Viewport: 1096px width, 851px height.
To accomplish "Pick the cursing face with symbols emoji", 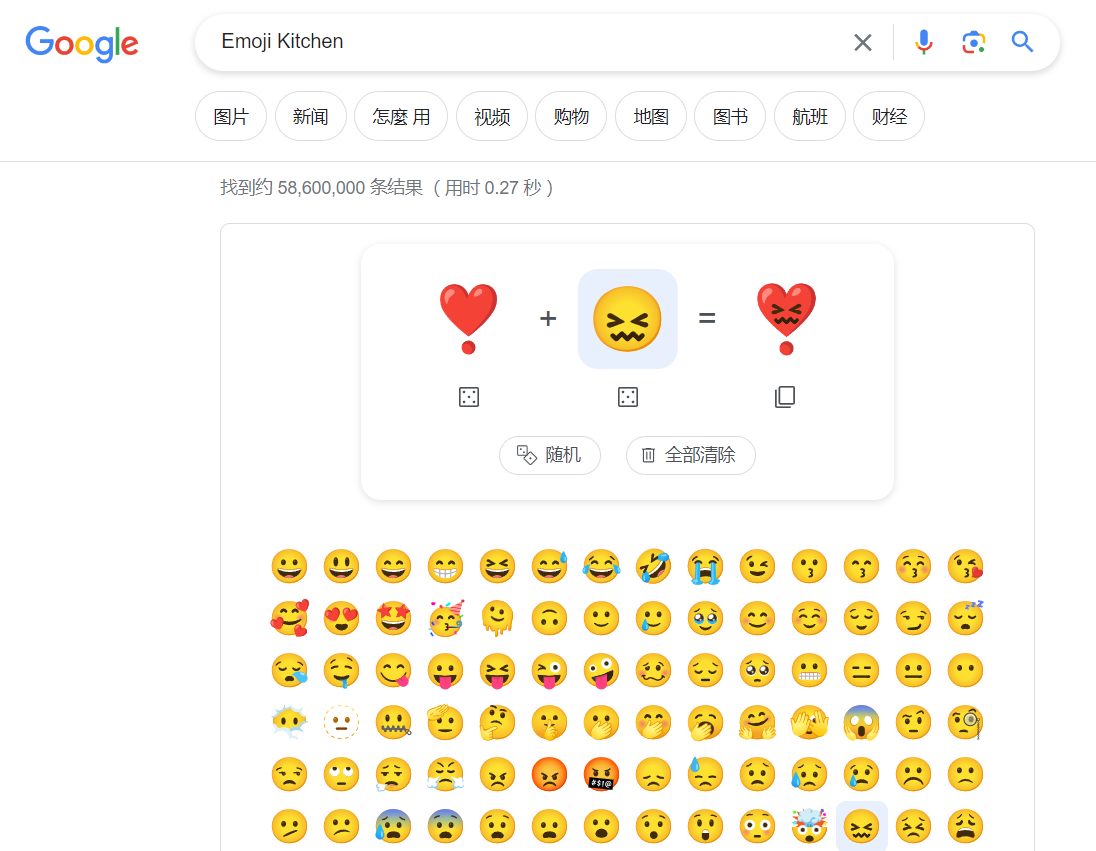I will point(601,775).
